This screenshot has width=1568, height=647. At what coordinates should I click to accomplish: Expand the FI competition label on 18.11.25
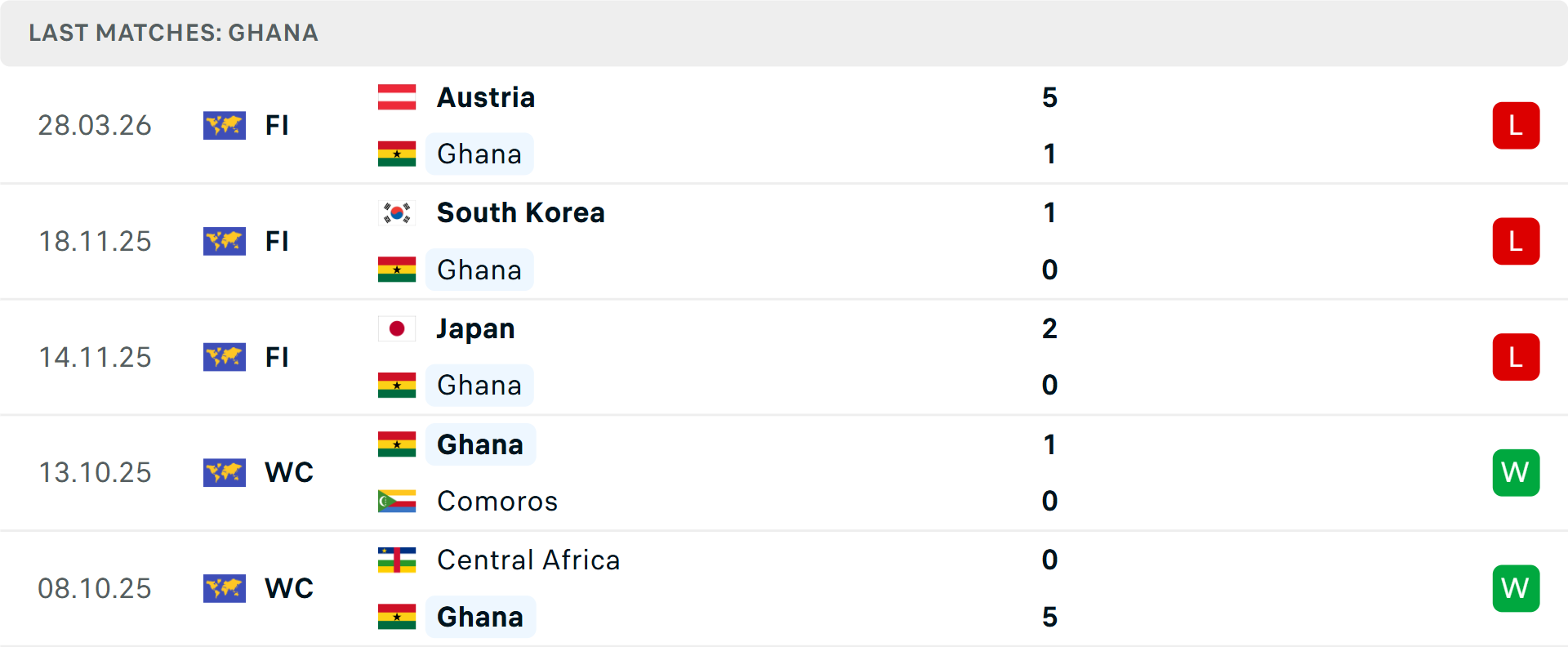(x=278, y=241)
